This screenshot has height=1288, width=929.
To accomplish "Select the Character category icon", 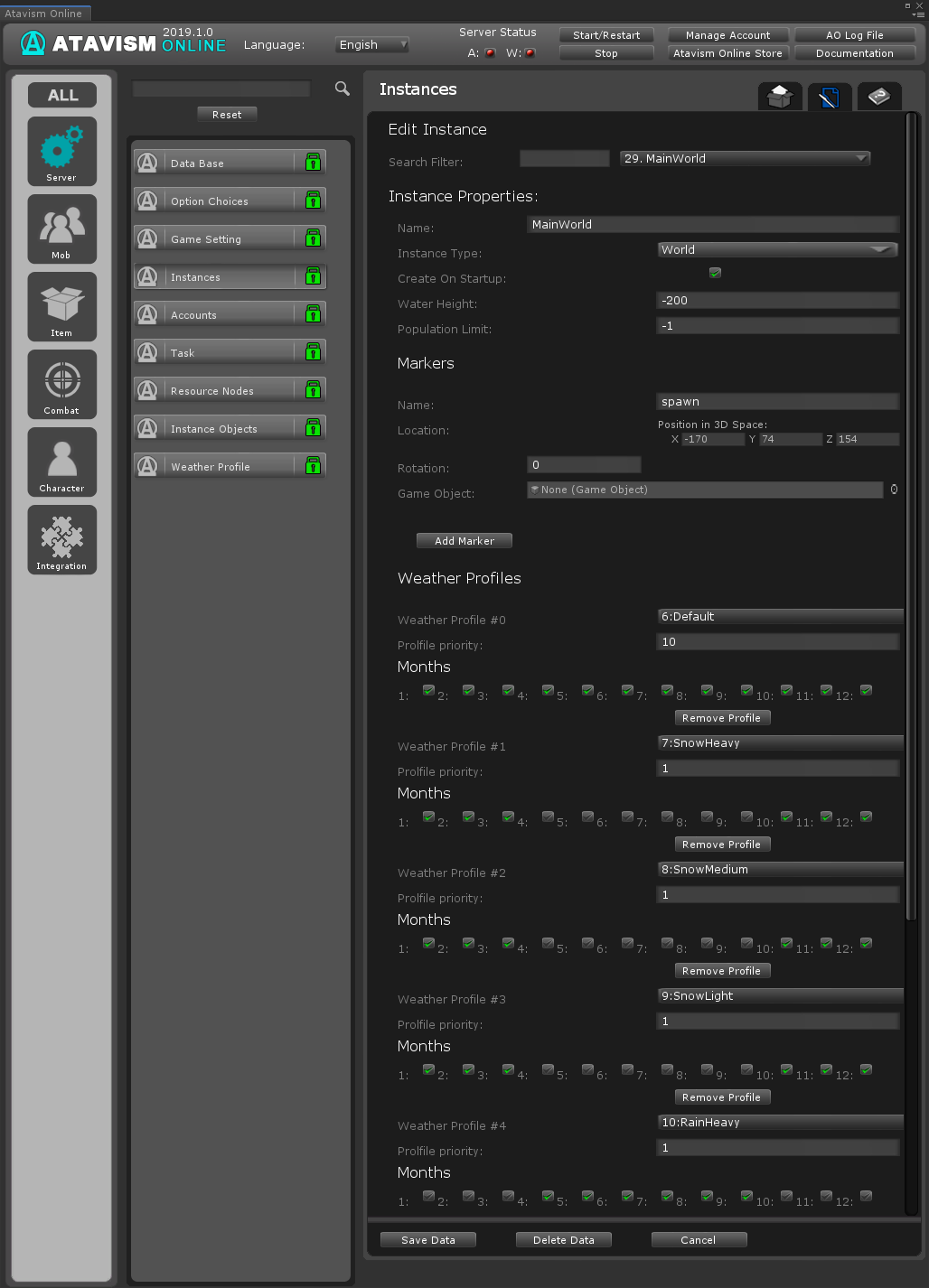I will point(61,462).
